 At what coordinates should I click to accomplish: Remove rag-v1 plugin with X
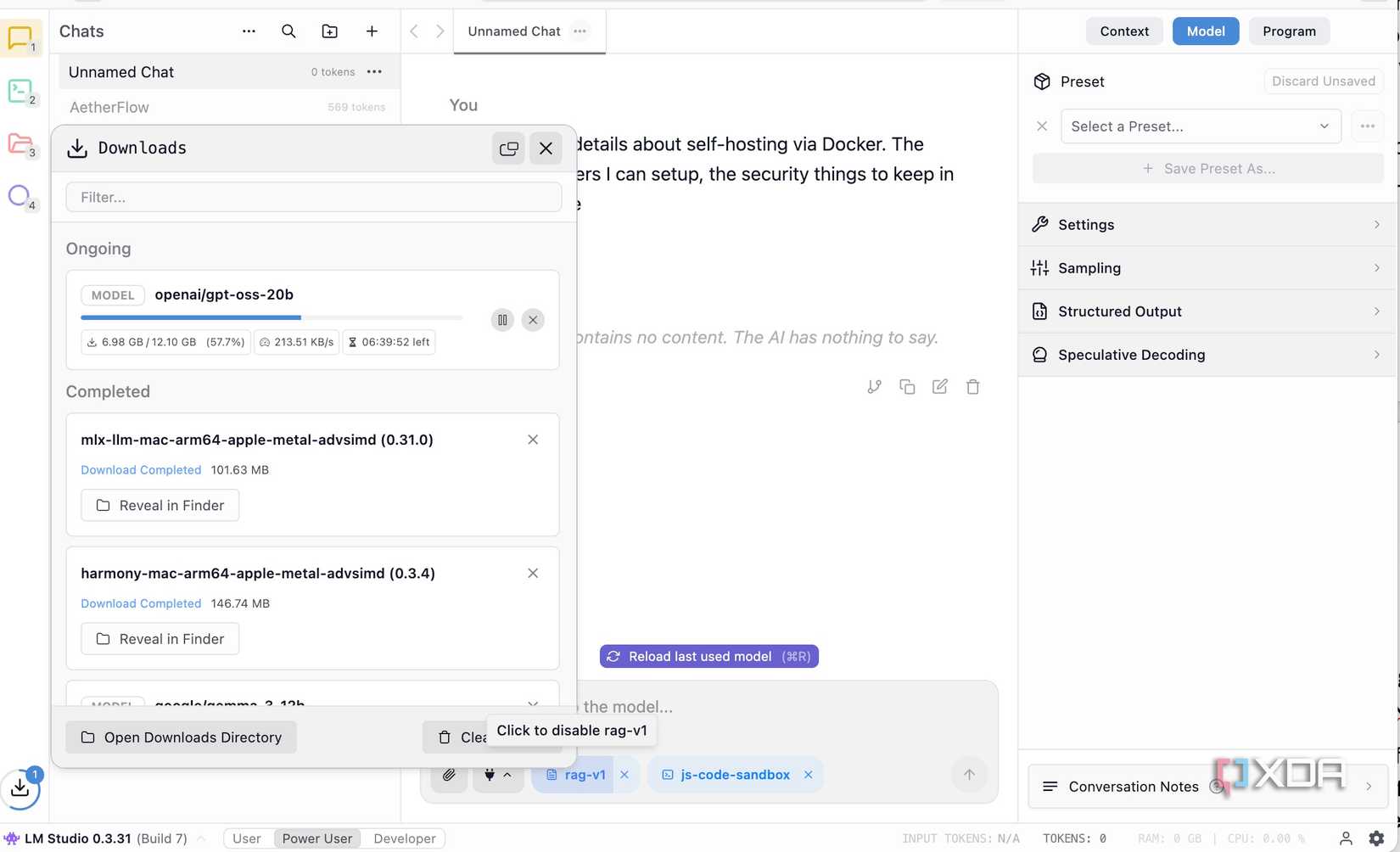click(624, 775)
